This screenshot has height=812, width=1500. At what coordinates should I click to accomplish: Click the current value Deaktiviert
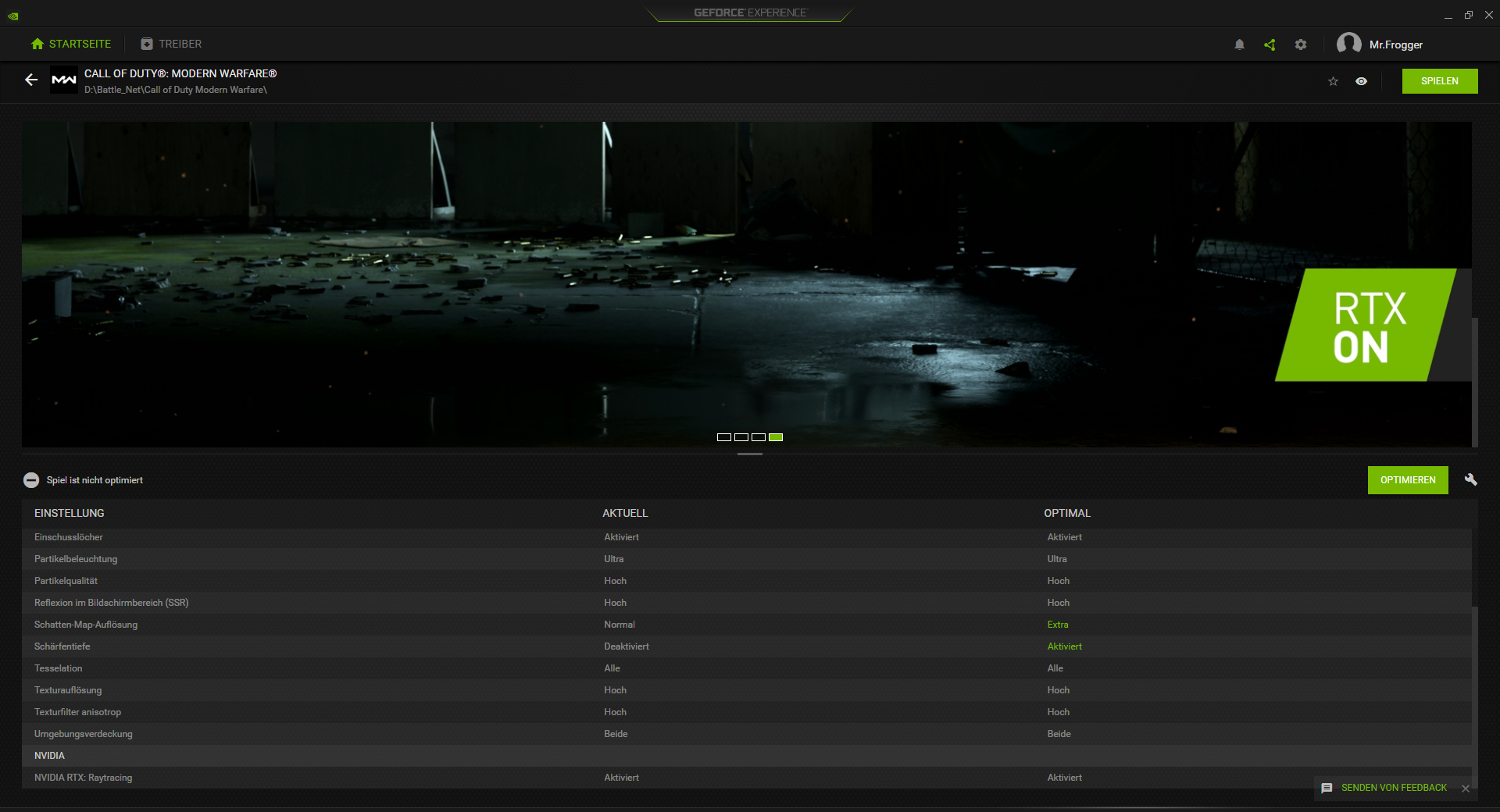[x=627, y=646]
